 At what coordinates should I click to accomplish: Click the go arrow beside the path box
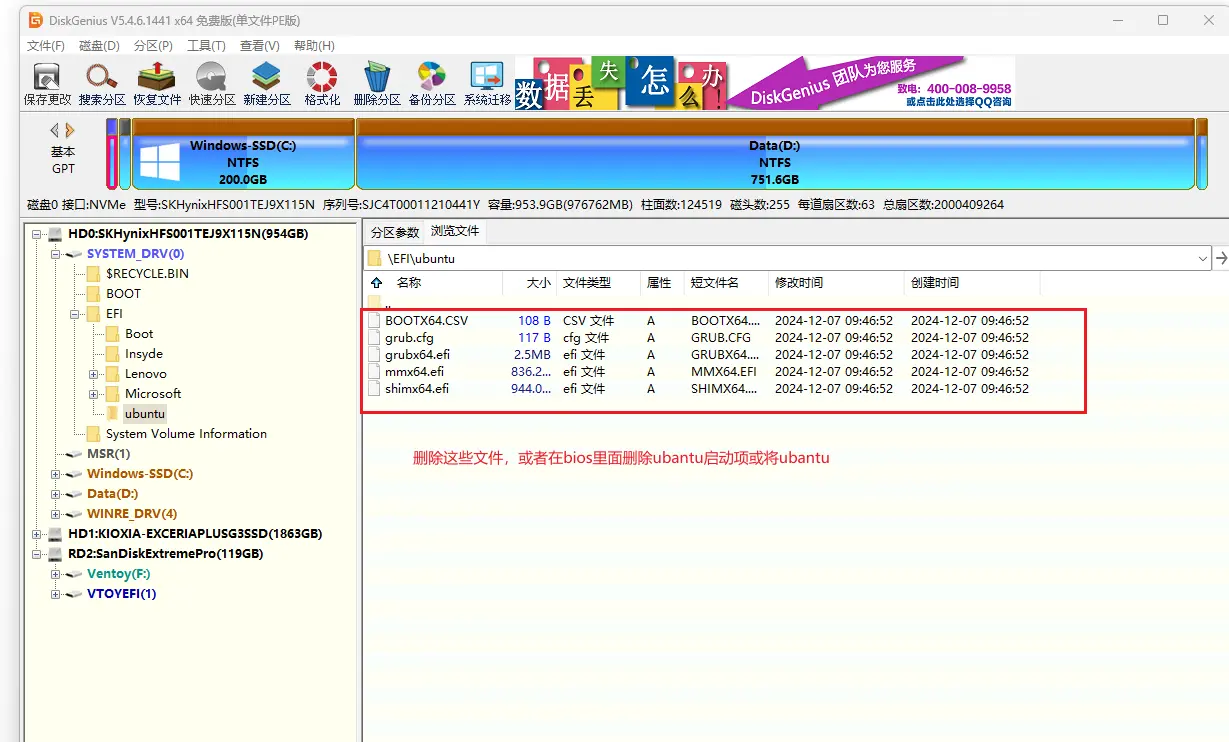(1221, 258)
